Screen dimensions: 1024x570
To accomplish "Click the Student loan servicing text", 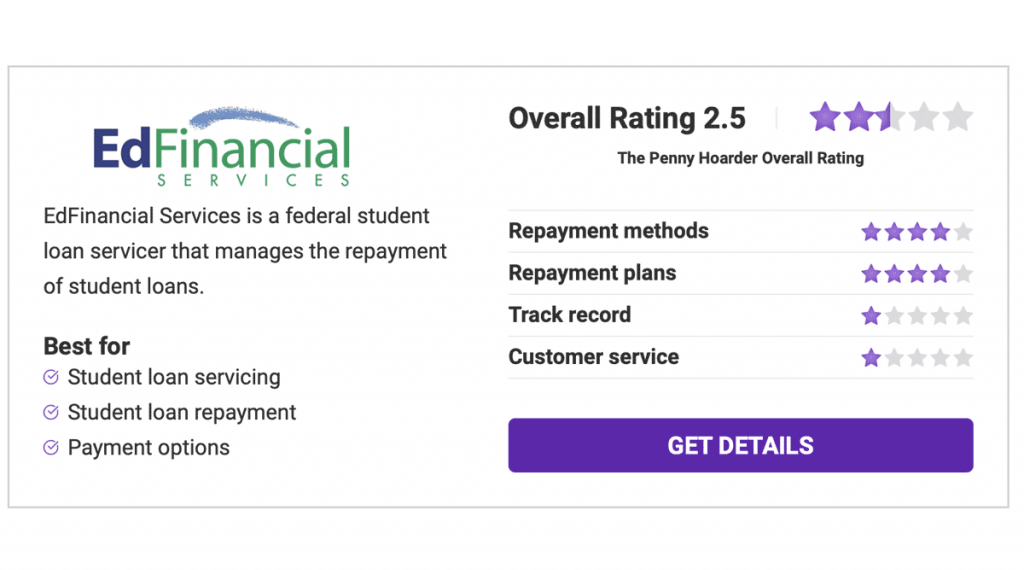I will 174,377.
